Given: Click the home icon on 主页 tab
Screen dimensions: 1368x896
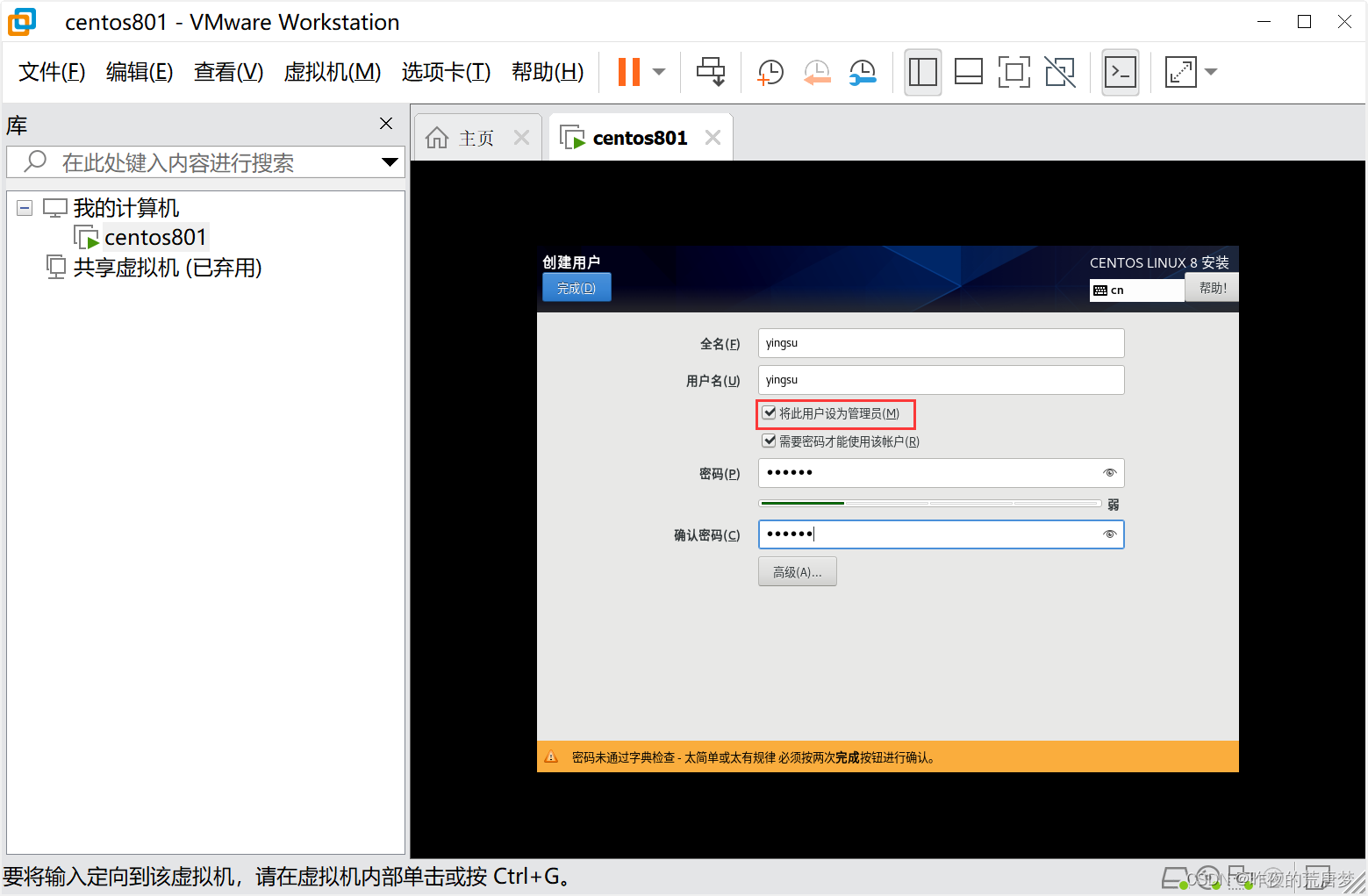Looking at the screenshot, I should click(437, 138).
